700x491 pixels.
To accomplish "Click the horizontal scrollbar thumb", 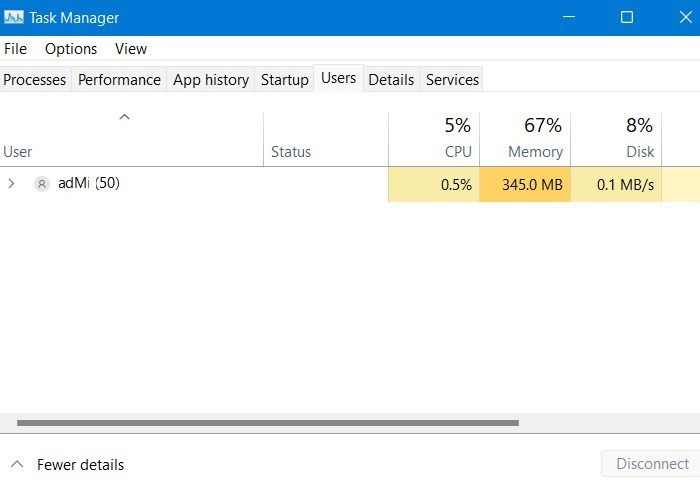I will [268, 423].
